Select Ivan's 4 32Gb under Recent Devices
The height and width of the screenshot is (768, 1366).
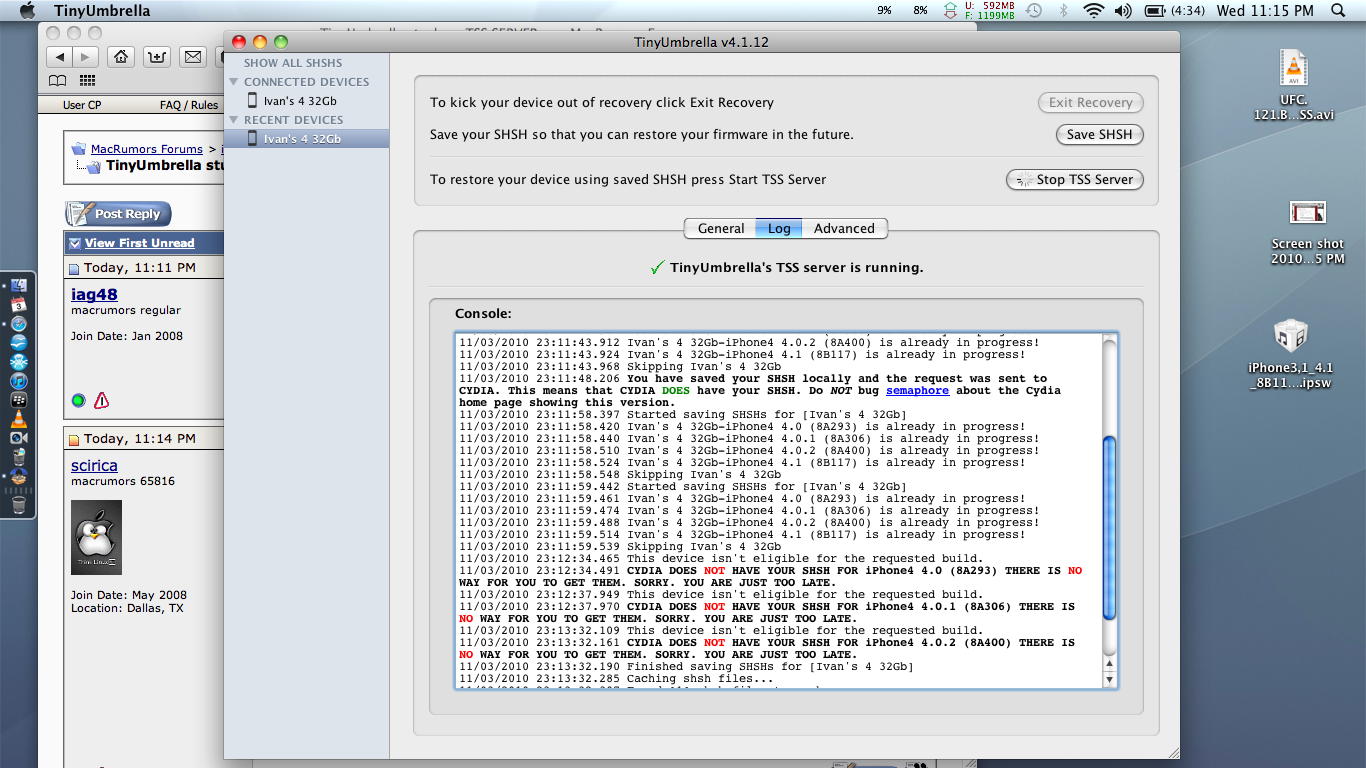pyautogui.click(x=306, y=139)
